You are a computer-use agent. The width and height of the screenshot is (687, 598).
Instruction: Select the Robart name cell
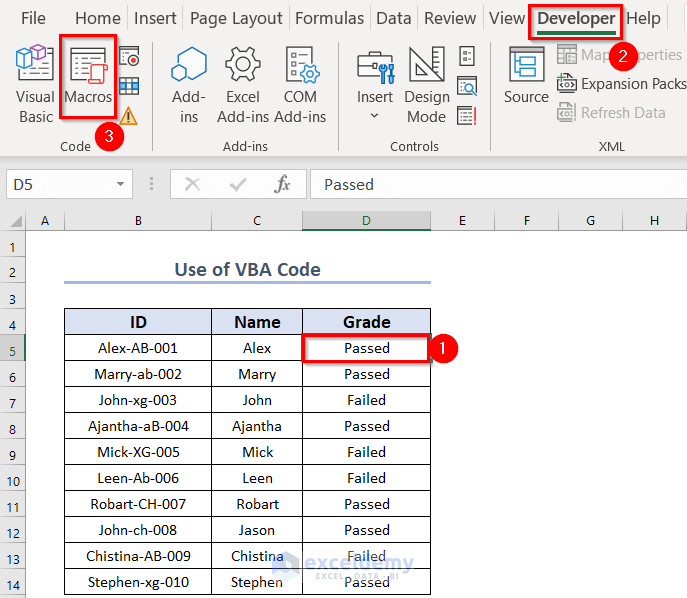(257, 504)
